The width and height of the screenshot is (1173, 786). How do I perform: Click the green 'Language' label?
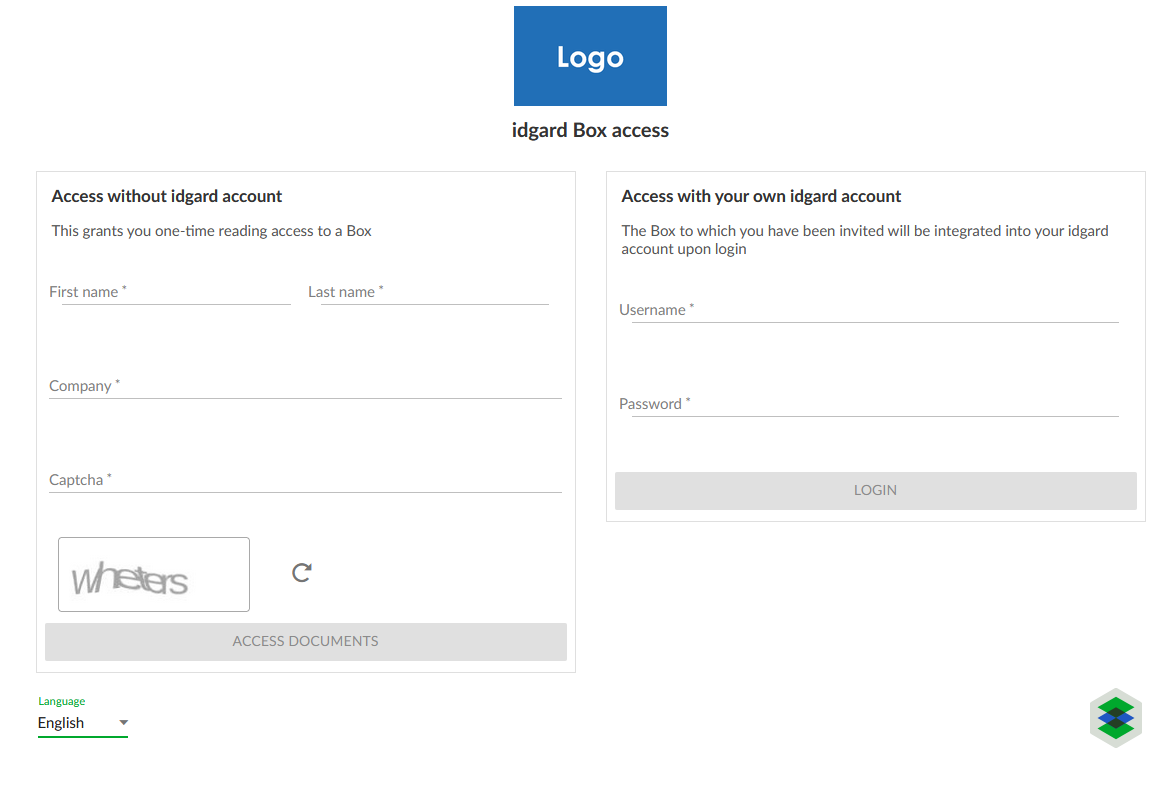click(x=62, y=701)
